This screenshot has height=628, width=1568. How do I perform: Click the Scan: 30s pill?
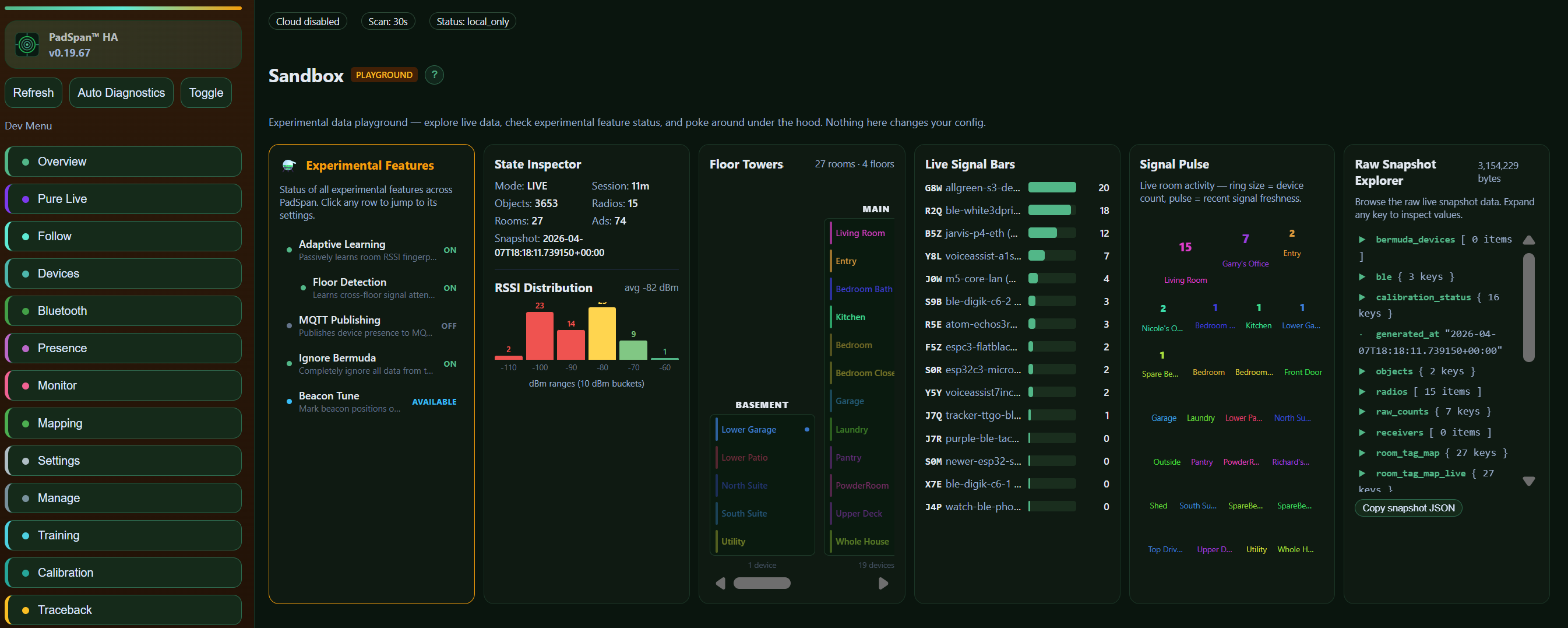[387, 22]
